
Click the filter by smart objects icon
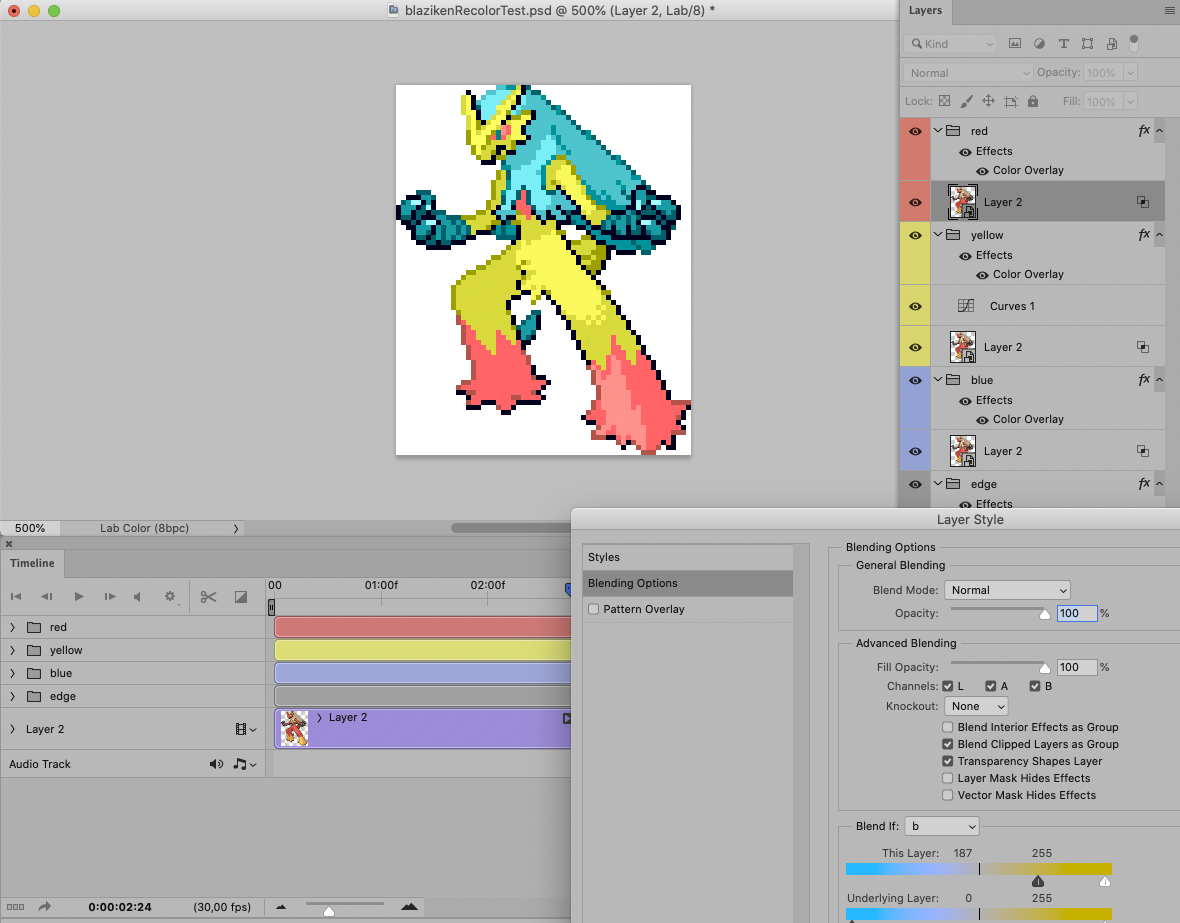1113,44
